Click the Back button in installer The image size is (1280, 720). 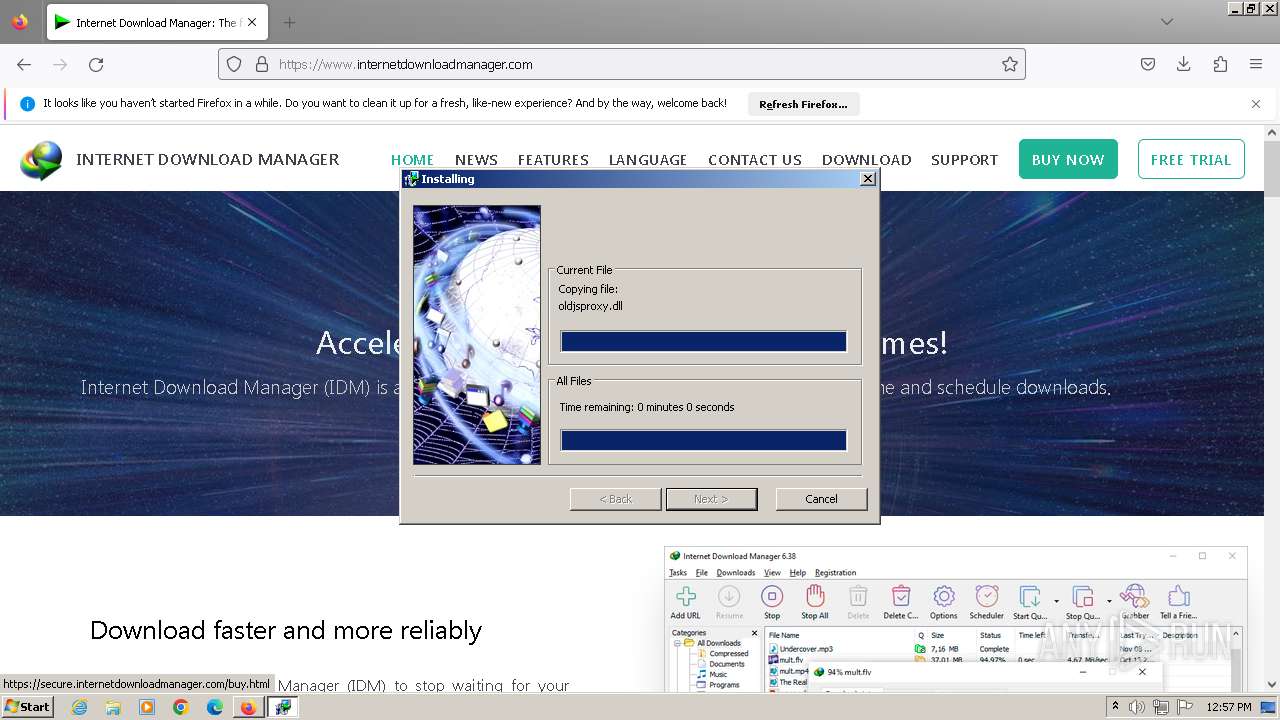coord(615,499)
